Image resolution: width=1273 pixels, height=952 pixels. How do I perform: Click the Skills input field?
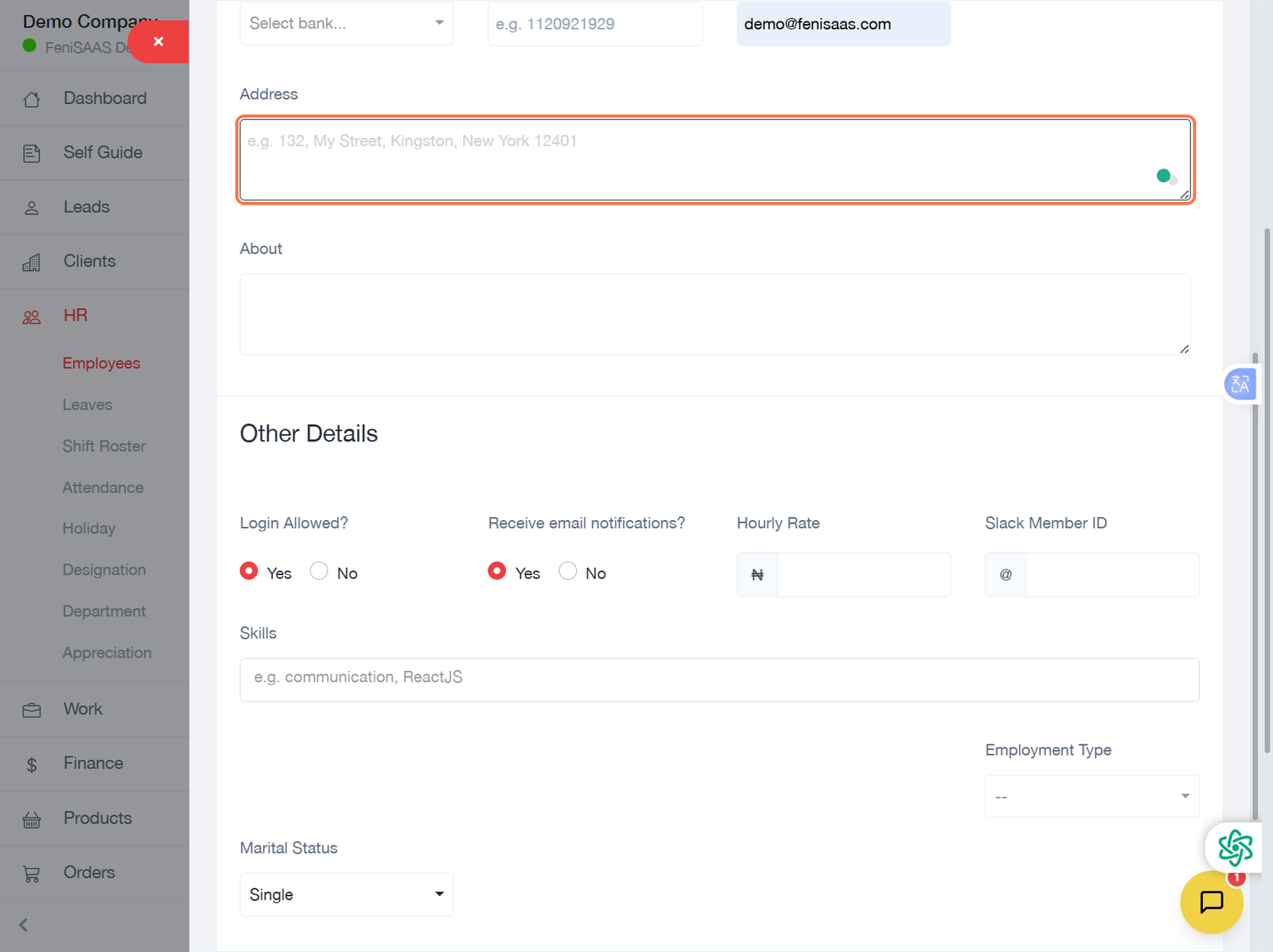718,679
